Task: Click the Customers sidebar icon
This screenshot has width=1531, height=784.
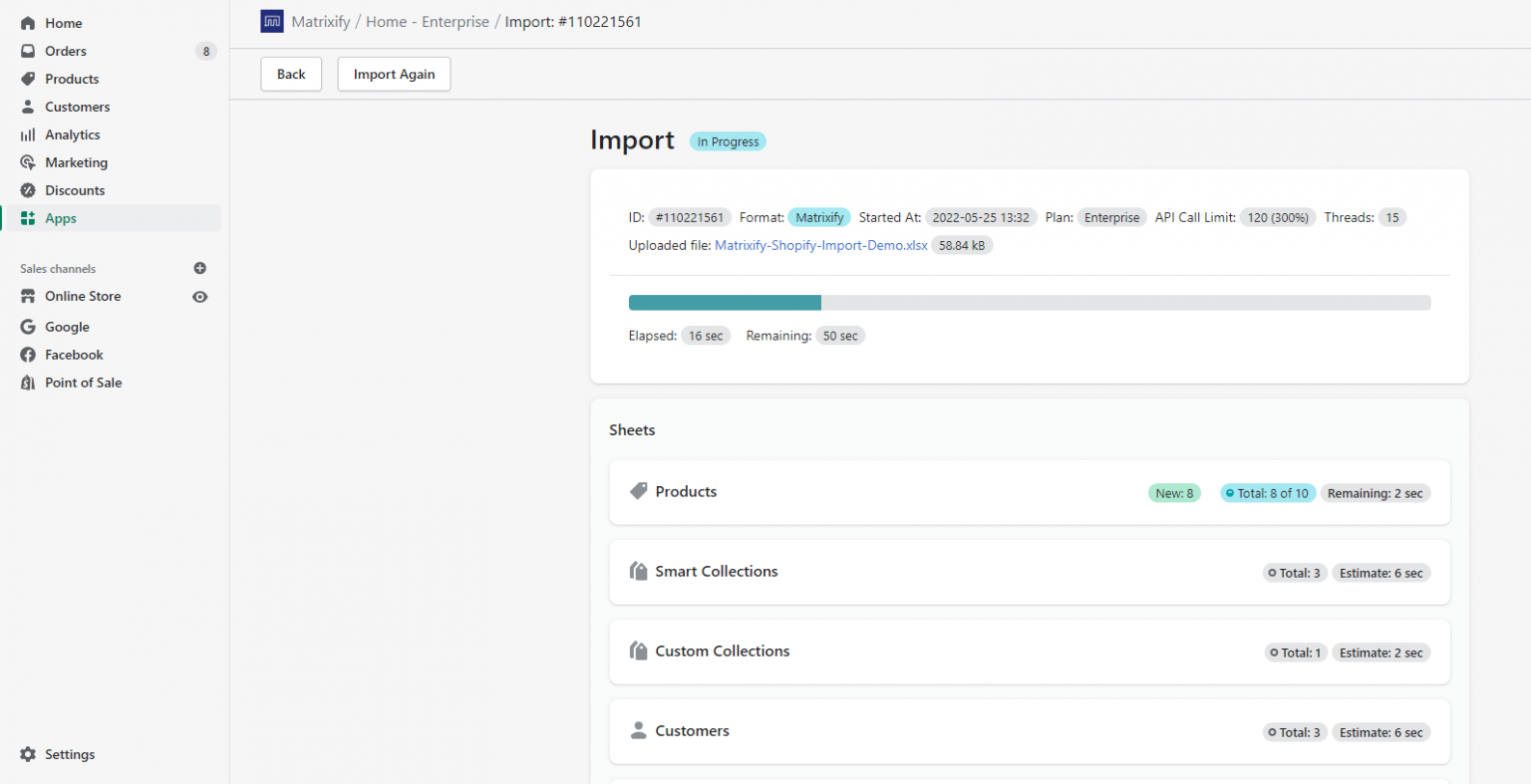Action: tap(27, 107)
